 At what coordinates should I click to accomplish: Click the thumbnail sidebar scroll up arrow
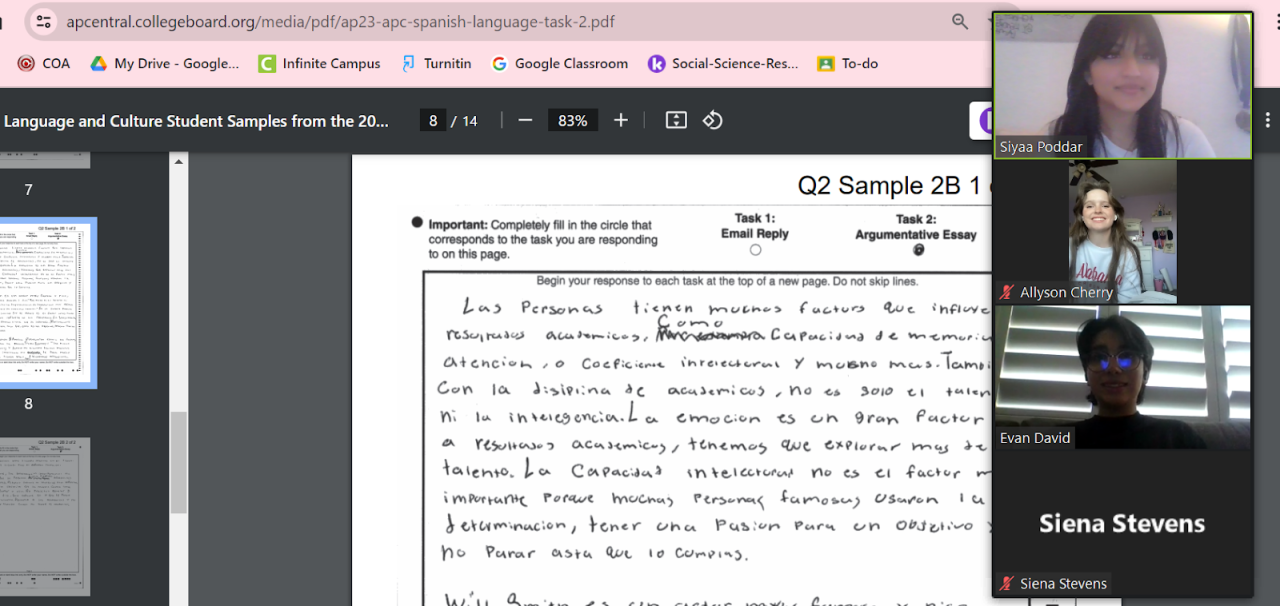point(179,161)
